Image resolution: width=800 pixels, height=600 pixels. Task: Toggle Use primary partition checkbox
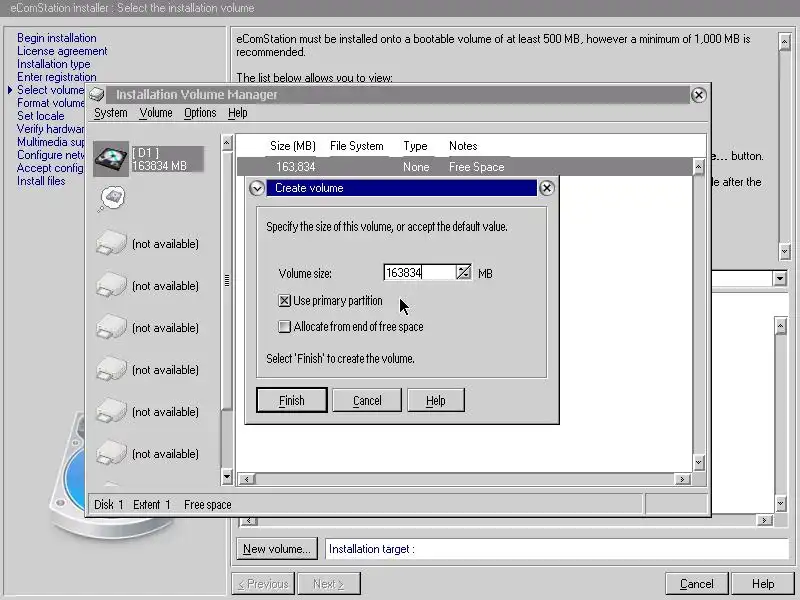click(284, 301)
